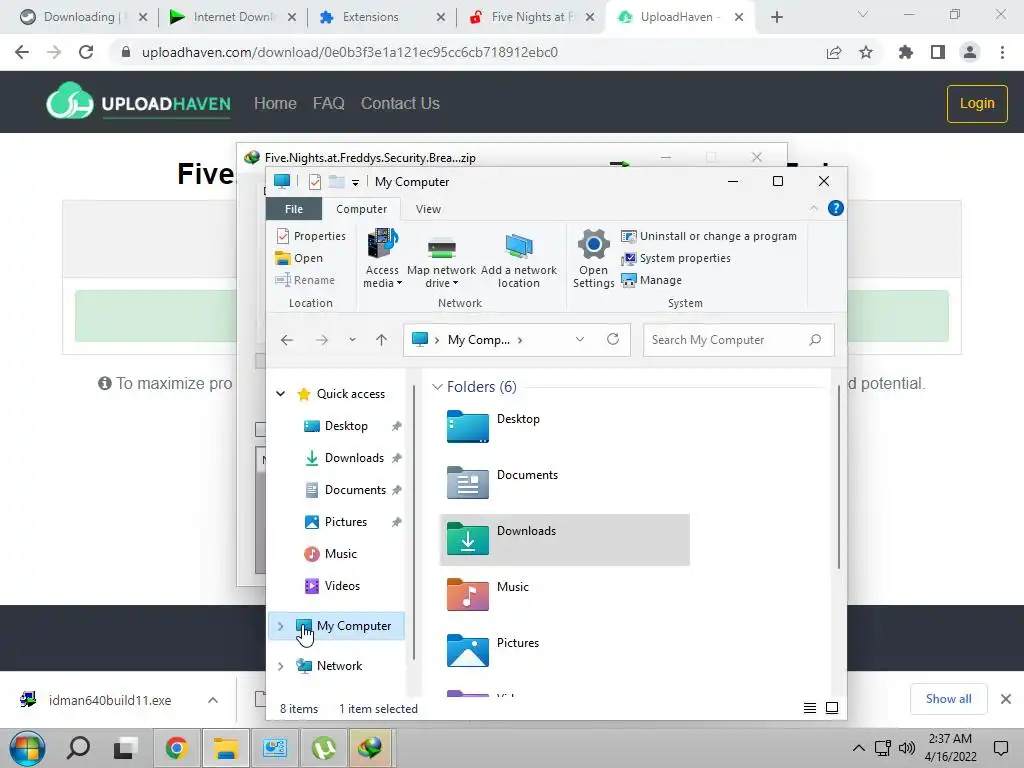
Task: Minimize the ribbon chevron
Action: click(814, 208)
